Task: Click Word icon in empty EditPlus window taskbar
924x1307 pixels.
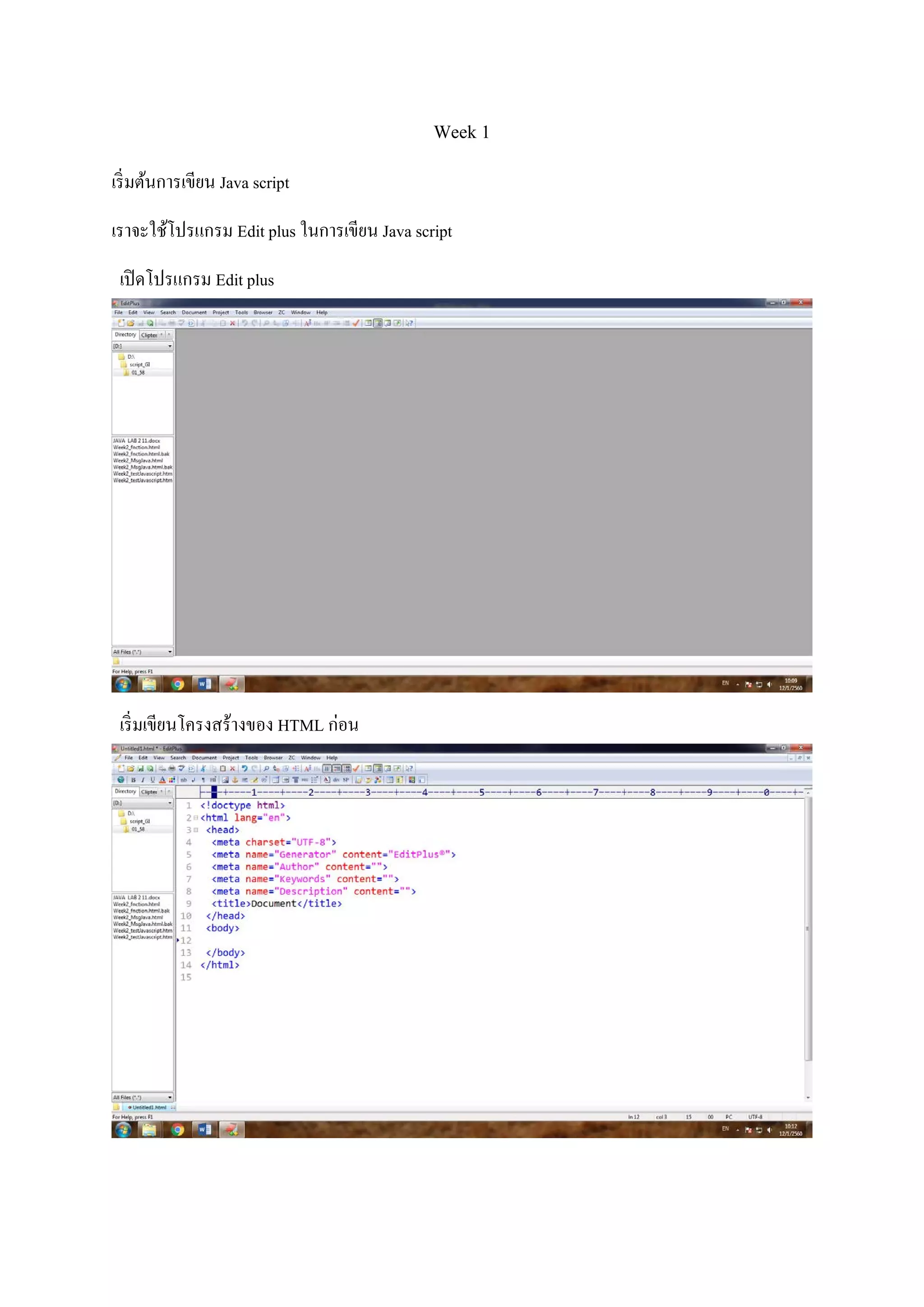Action: click(205, 684)
